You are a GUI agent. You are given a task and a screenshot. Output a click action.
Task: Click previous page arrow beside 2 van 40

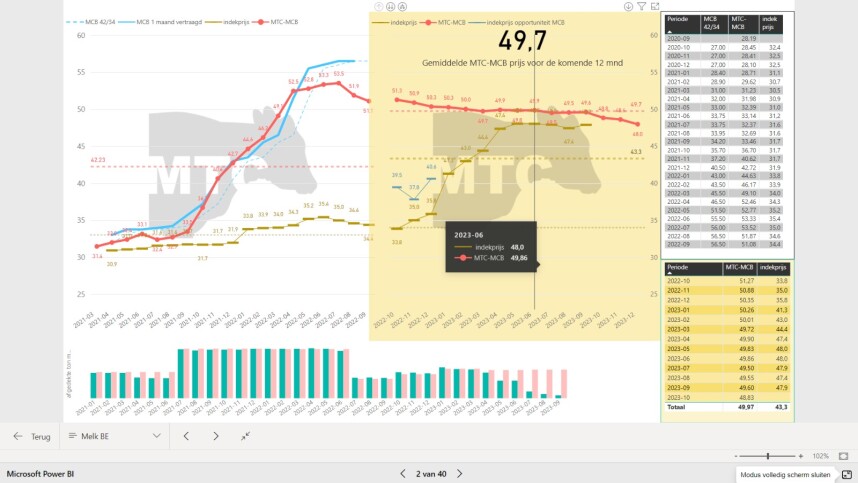(403, 474)
